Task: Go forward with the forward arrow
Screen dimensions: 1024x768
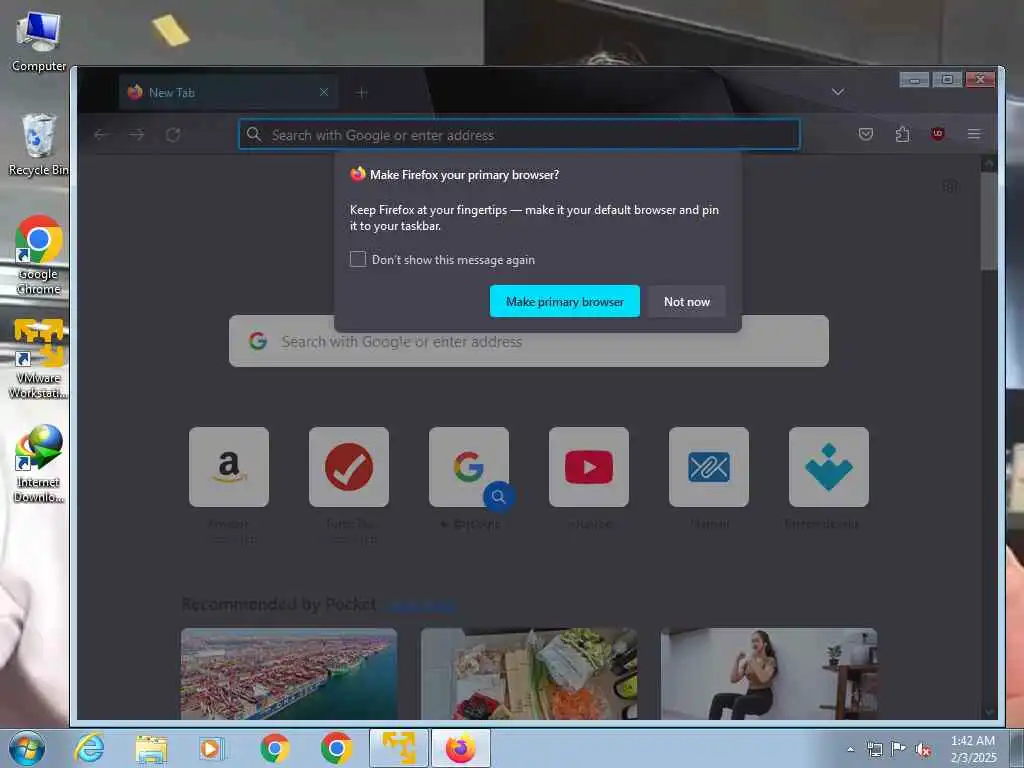Action: [x=136, y=135]
